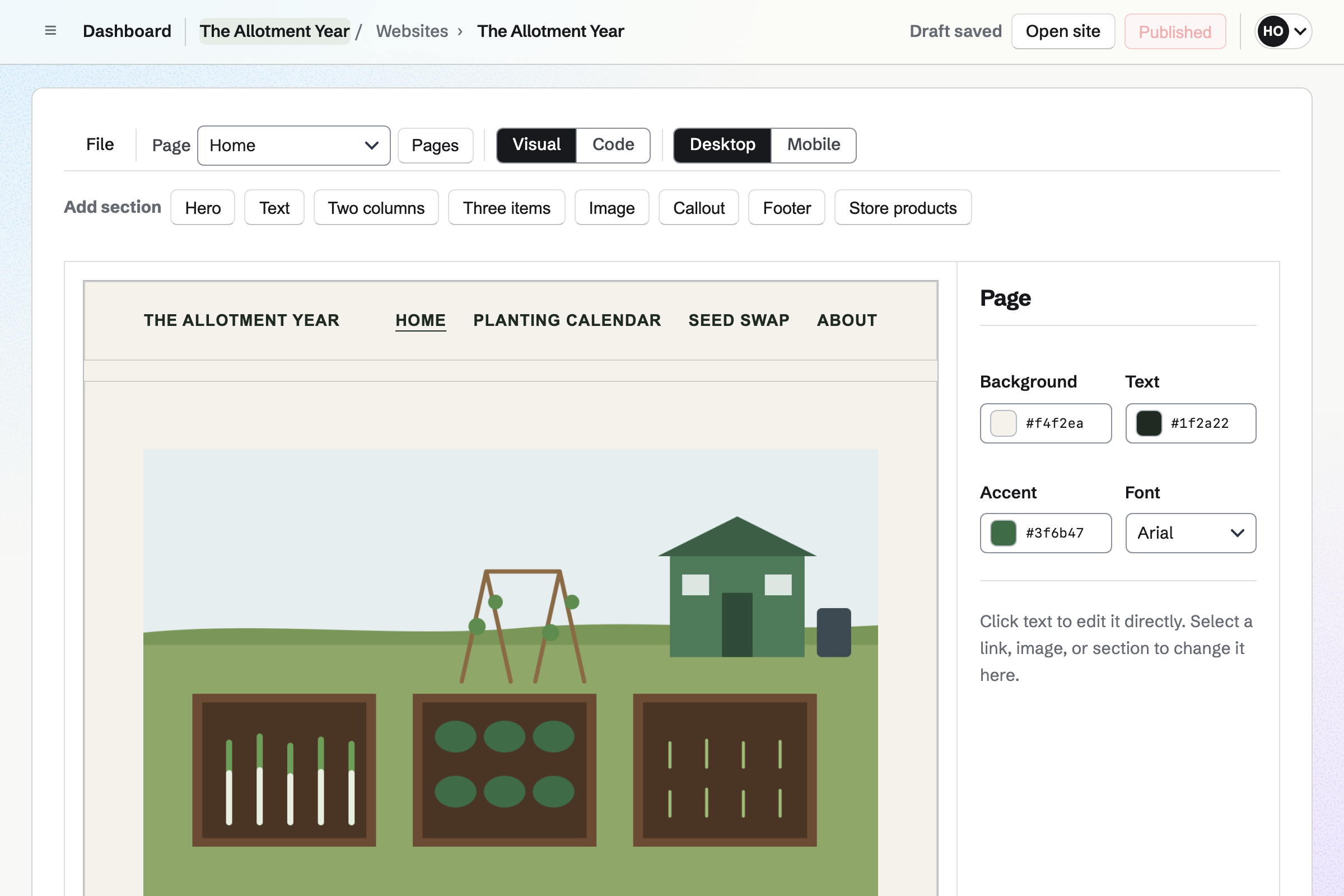
Task: Open the Font dropdown showing Arial
Action: [x=1191, y=533]
